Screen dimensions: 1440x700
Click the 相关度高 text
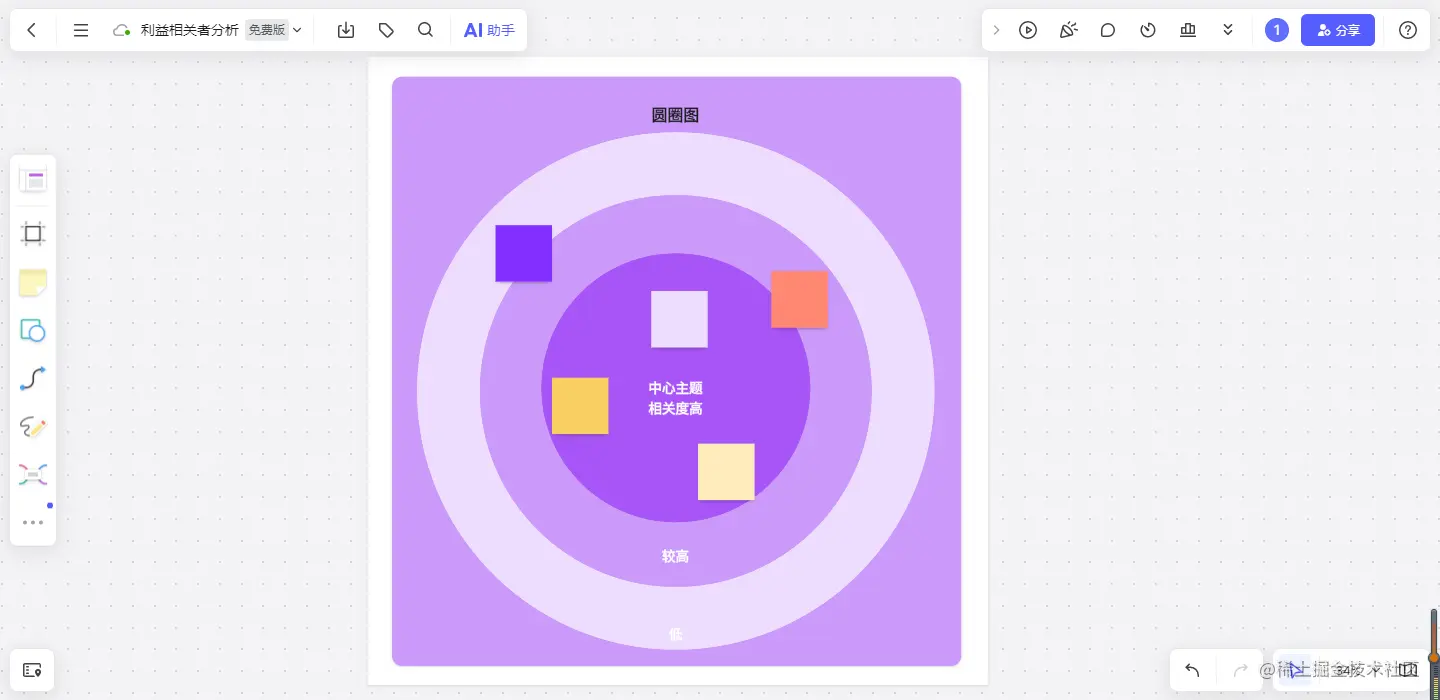click(x=676, y=409)
